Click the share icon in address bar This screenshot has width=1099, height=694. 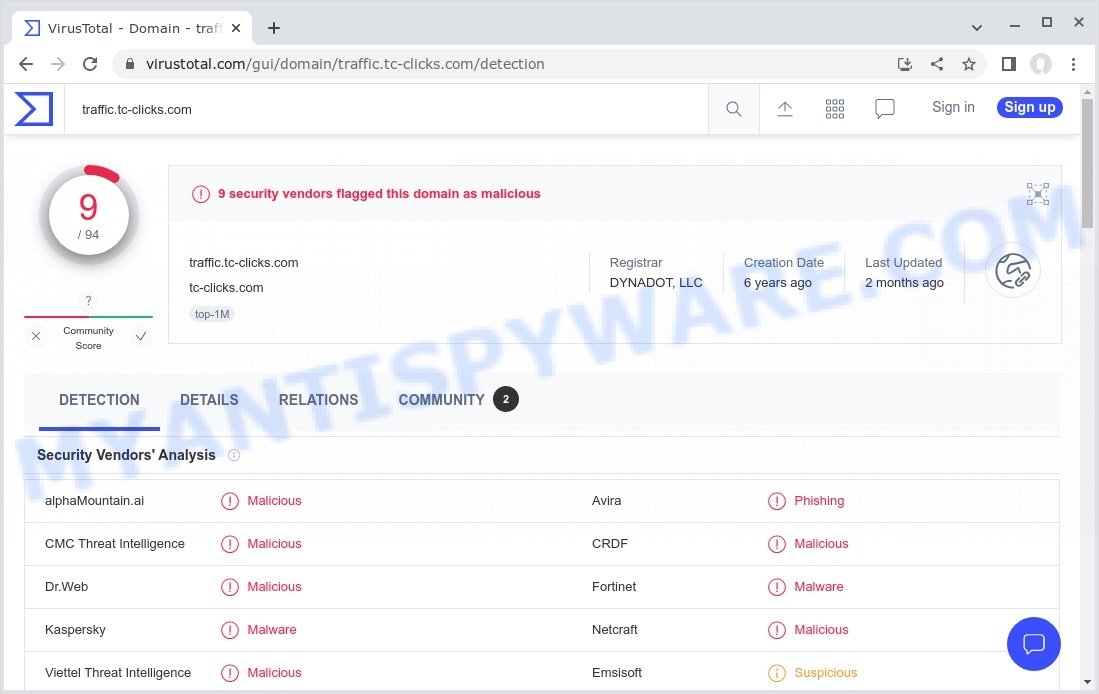click(936, 64)
